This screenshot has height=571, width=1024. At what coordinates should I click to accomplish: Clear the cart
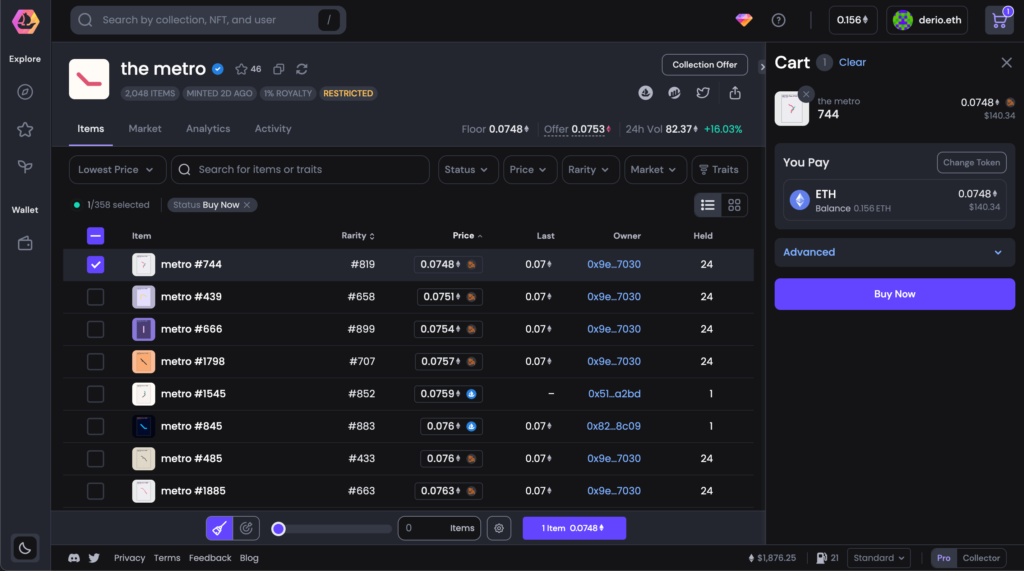[852, 63]
